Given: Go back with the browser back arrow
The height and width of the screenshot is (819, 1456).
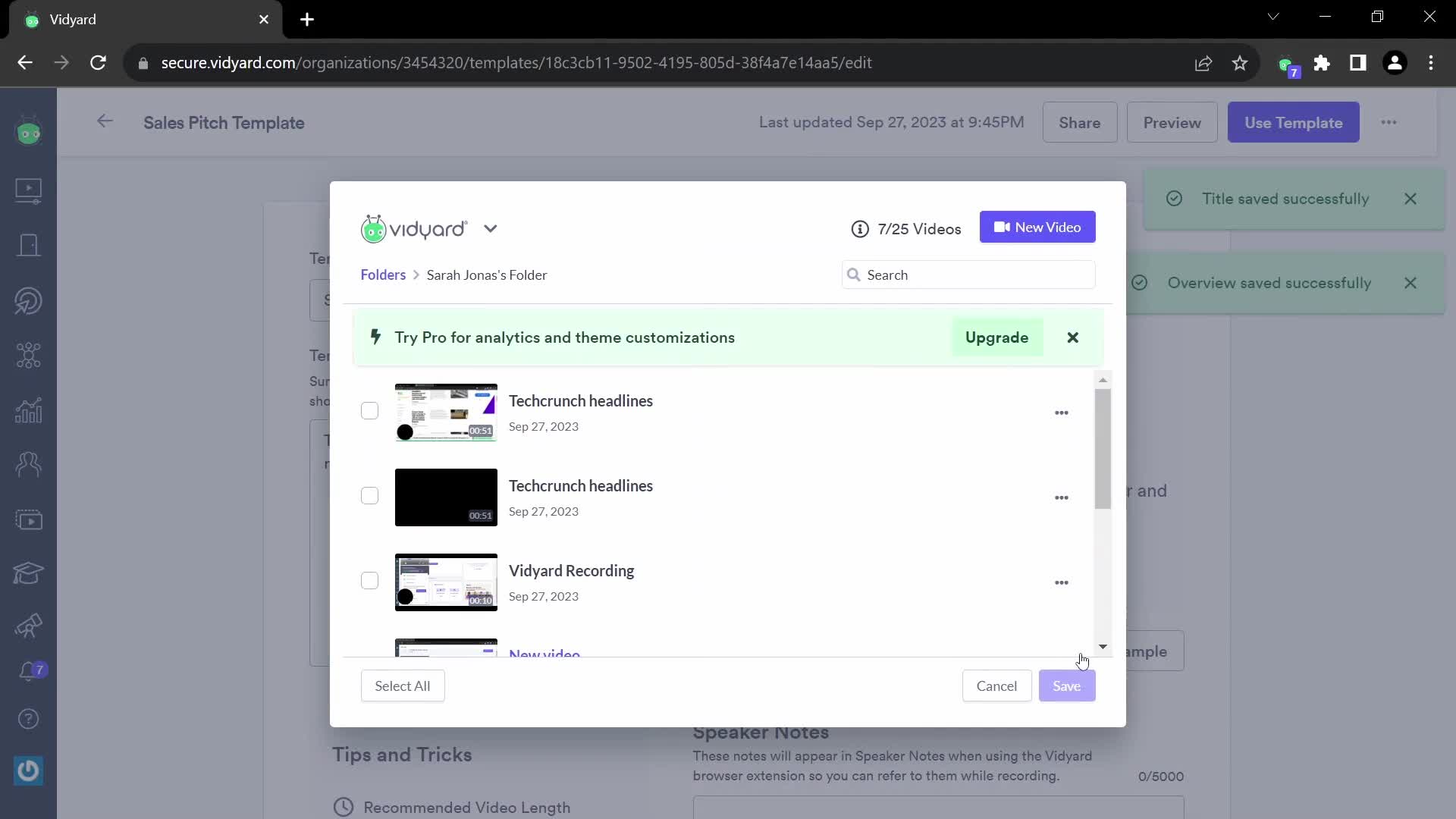Looking at the screenshot, I should [x=25, y=63].
